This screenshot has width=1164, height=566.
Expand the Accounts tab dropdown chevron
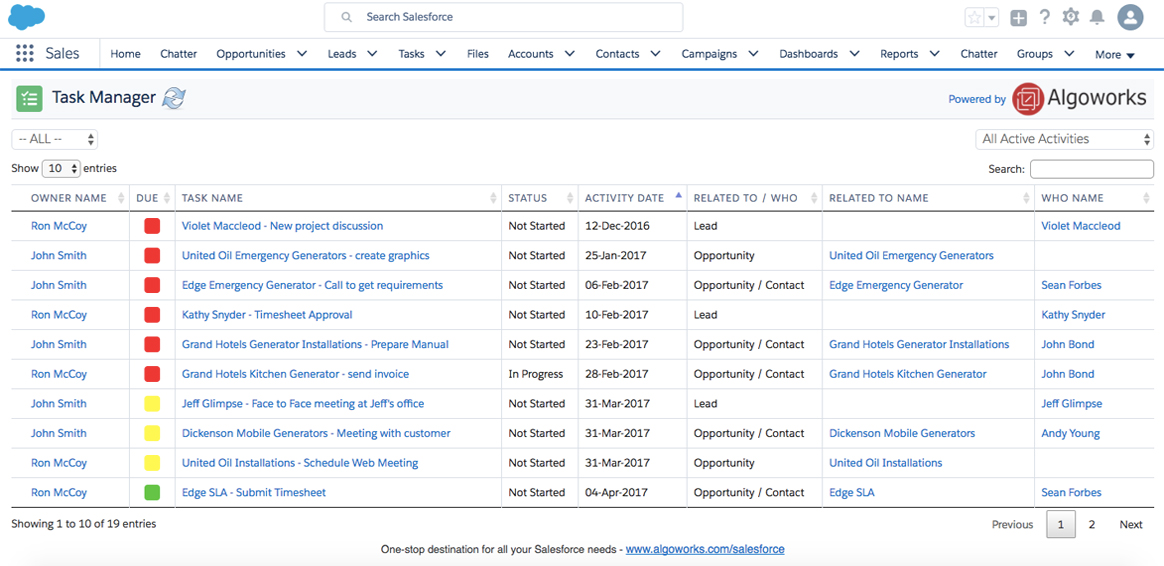[x=569, y=53]
